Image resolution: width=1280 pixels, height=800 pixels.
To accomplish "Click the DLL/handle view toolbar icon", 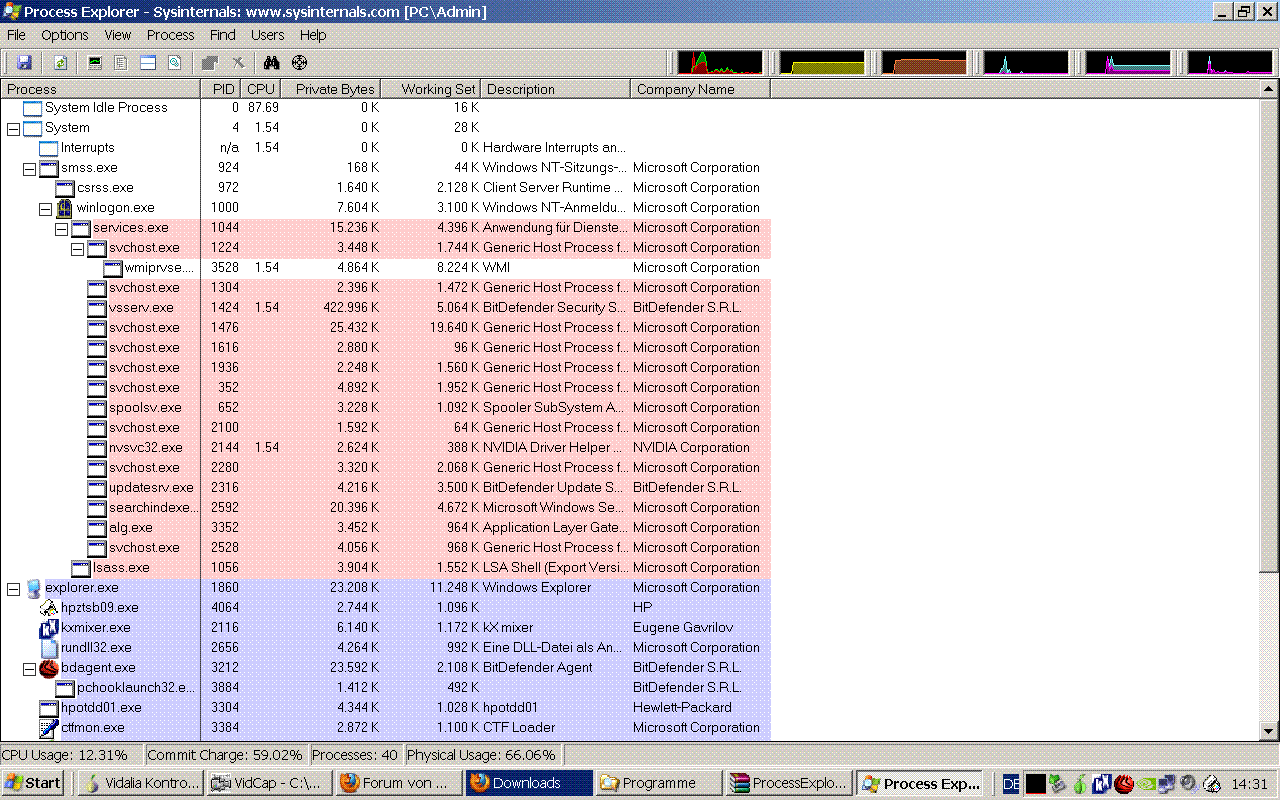I will click(174, 63).
